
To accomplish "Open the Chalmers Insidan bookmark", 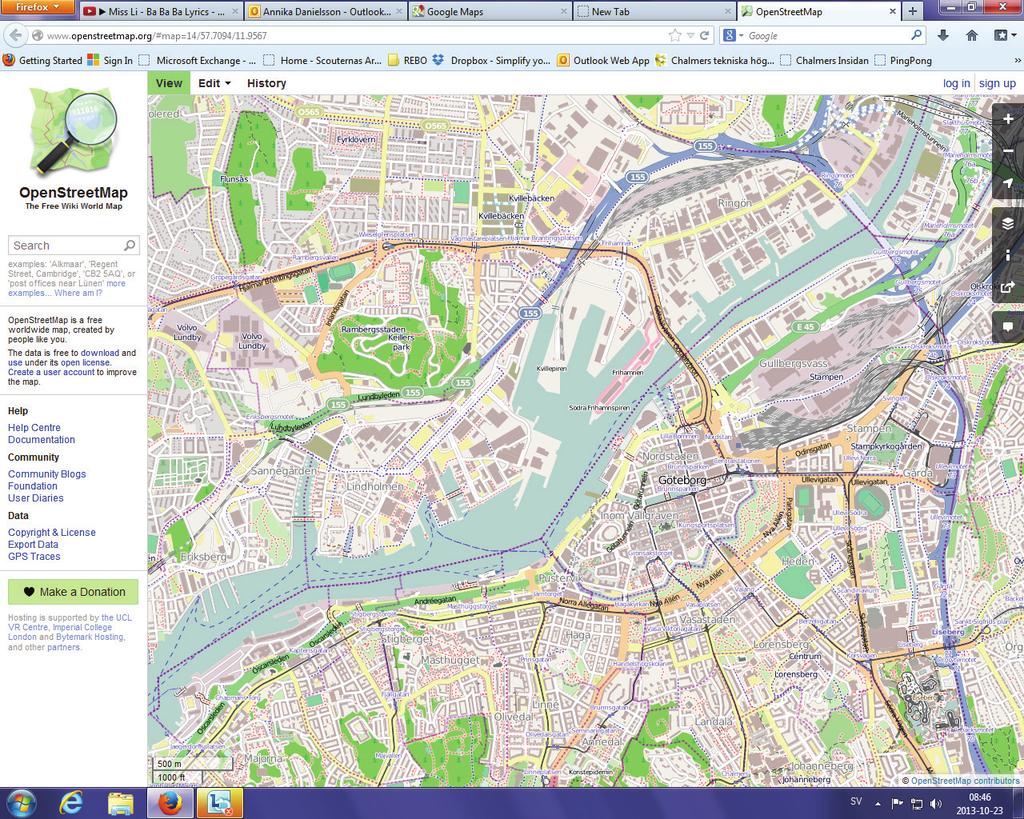I will 824,60.
